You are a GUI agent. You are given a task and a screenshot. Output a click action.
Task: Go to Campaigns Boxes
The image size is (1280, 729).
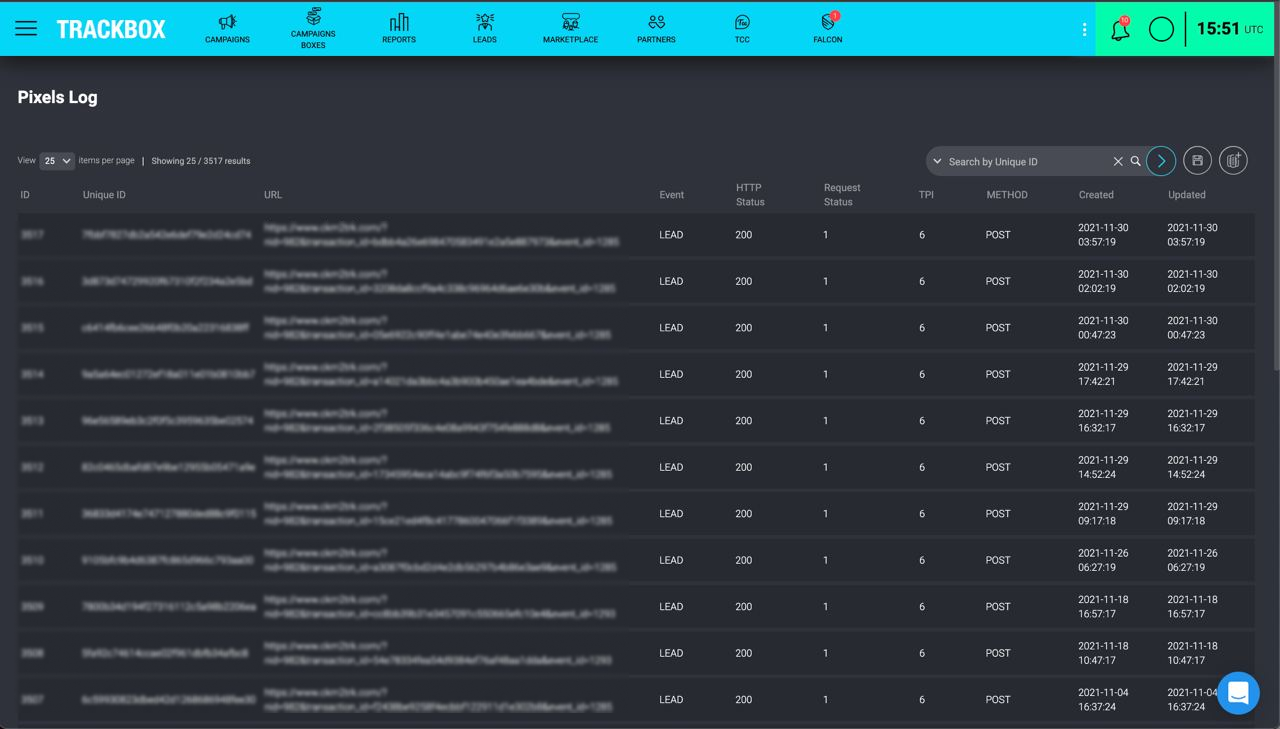click(x=313, y=28)
